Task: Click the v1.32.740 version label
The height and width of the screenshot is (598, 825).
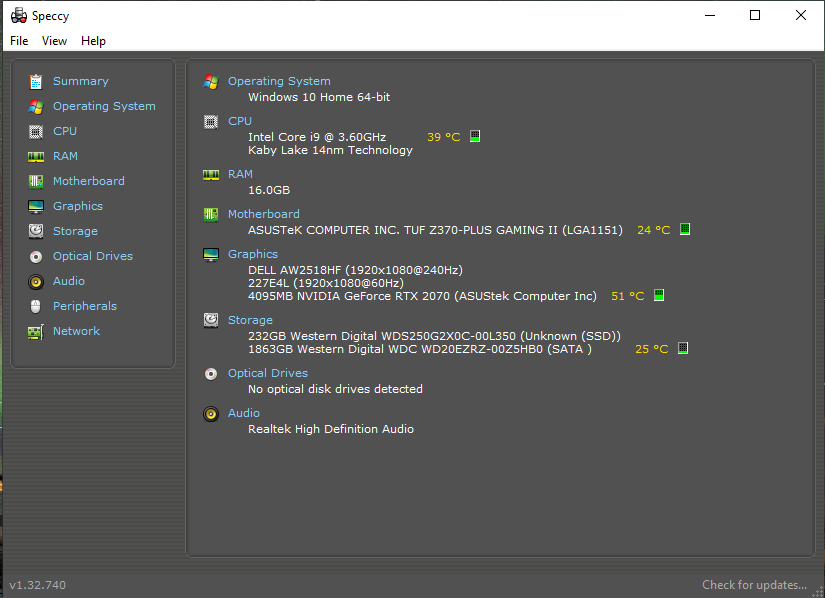Action: coord(37,585)
